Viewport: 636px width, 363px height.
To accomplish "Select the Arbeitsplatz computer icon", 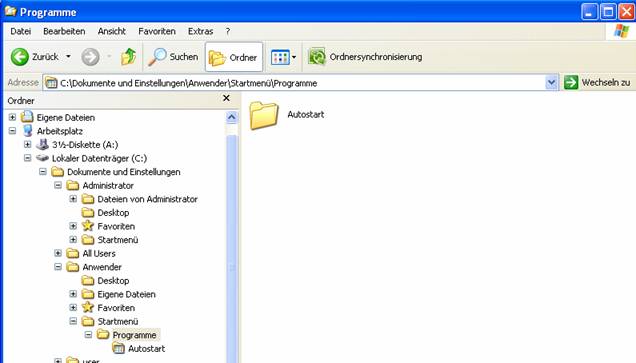I will (x=28, y=131).
